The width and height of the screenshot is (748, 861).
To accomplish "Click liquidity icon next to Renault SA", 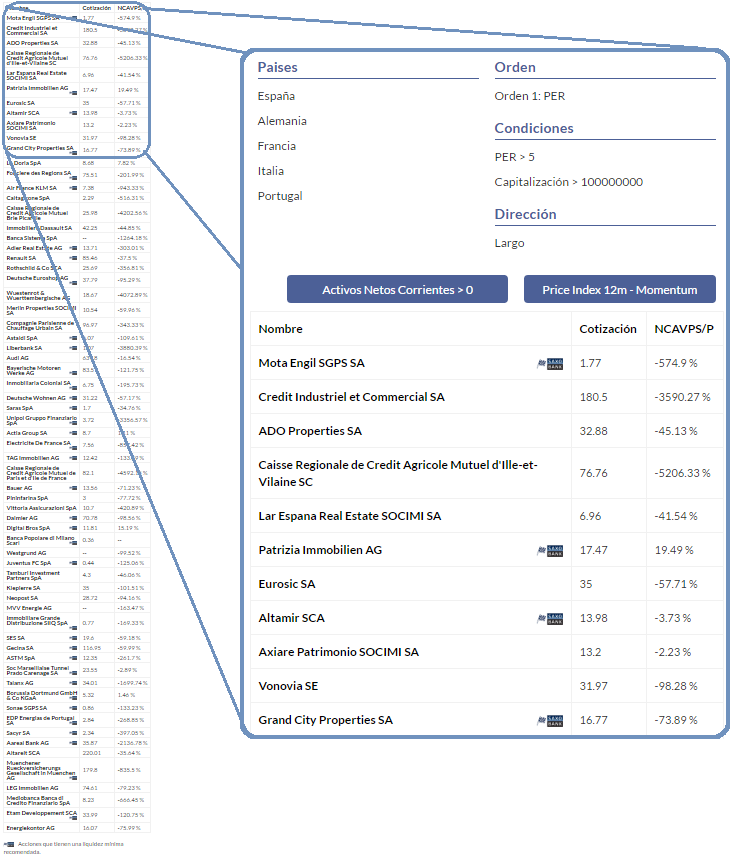I will 73,258.
